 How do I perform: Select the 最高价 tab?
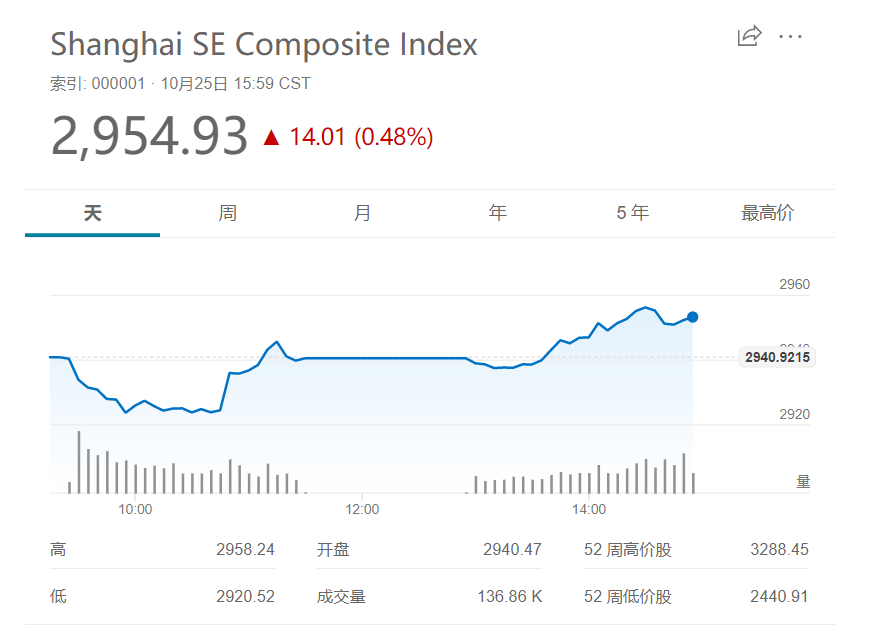767,213
